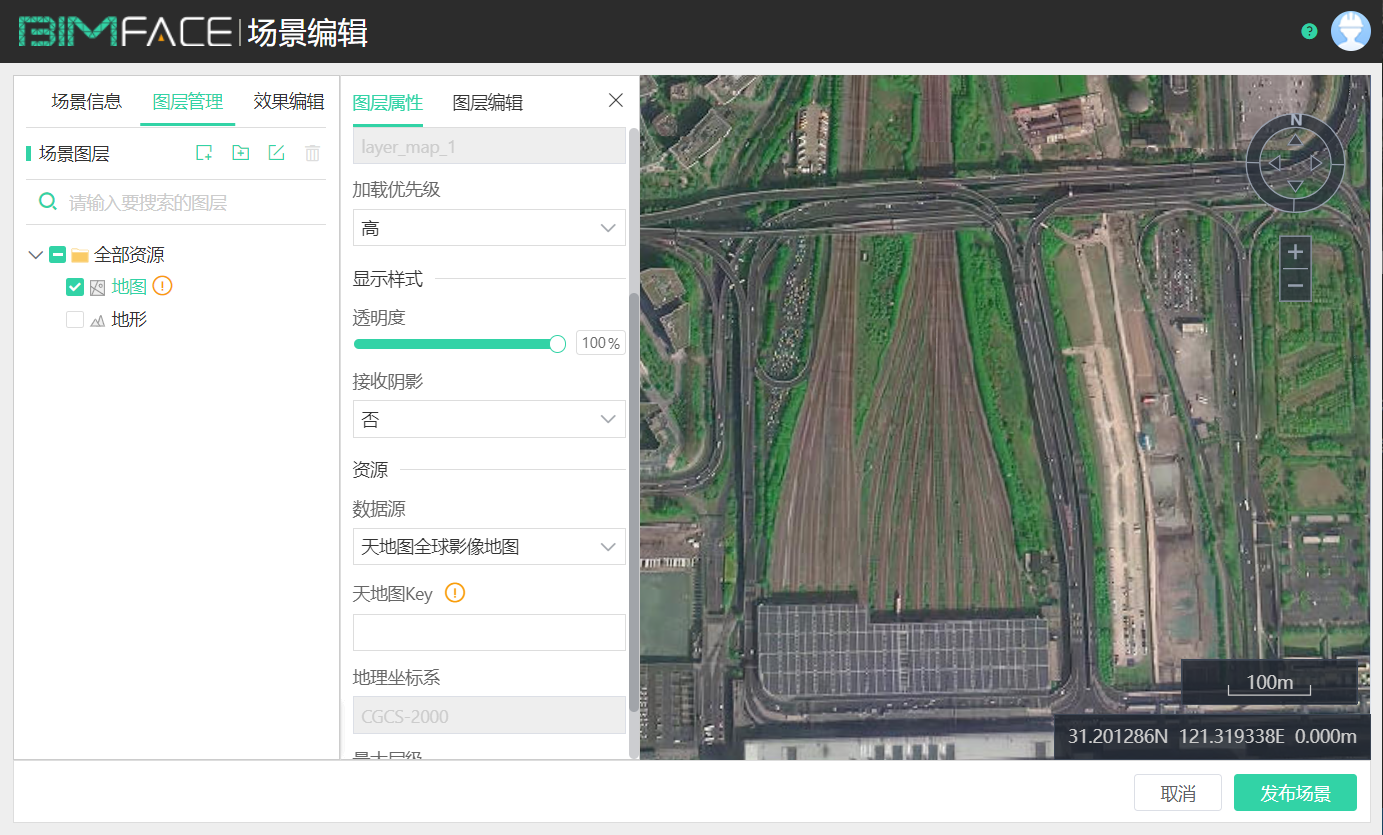Toggle the 全部资源 folder checkbox
The height and width of the screenshot is (835, 1383).
coord(57,254)
